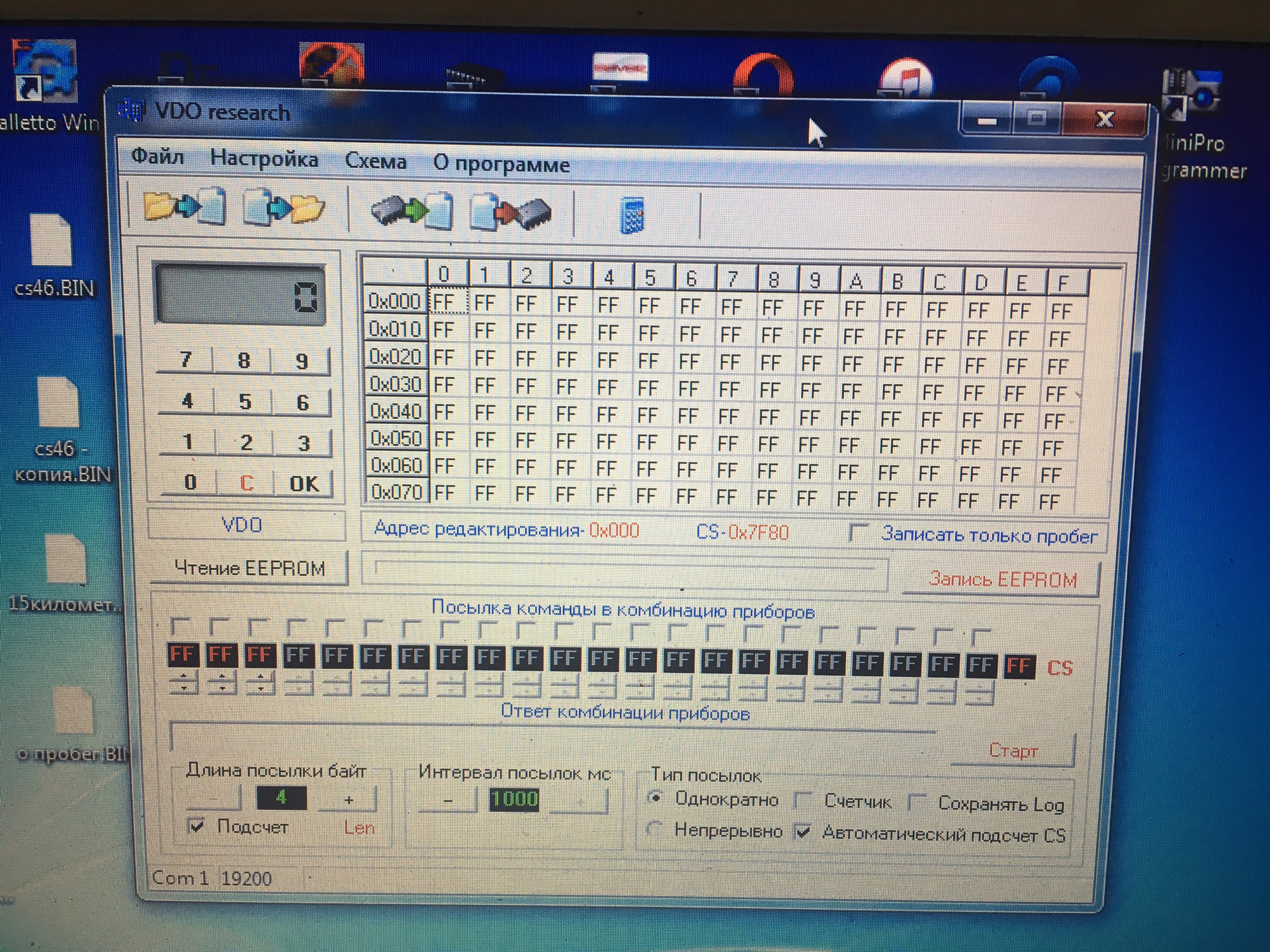Click the Старт button
1270x952 pixels.
tap(1013, 751)
